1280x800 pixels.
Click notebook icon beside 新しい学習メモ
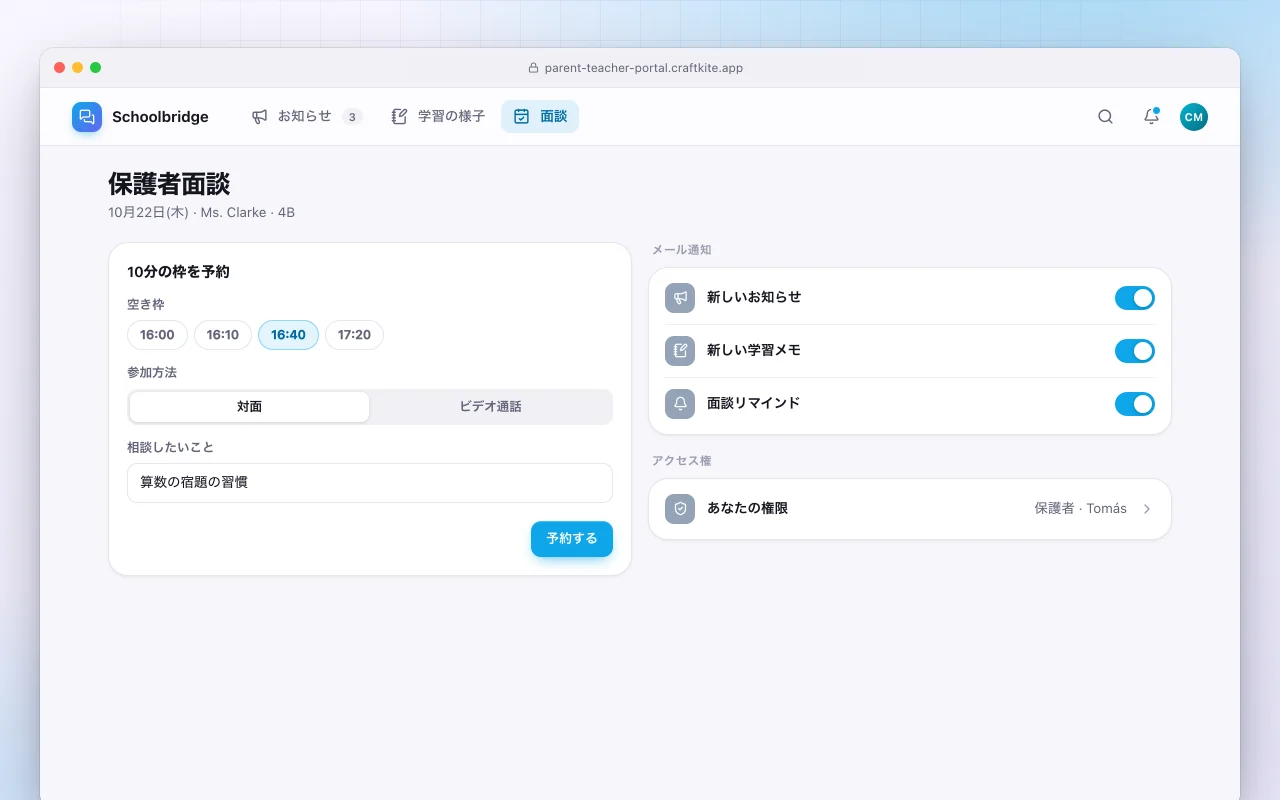tap(680, 351)
